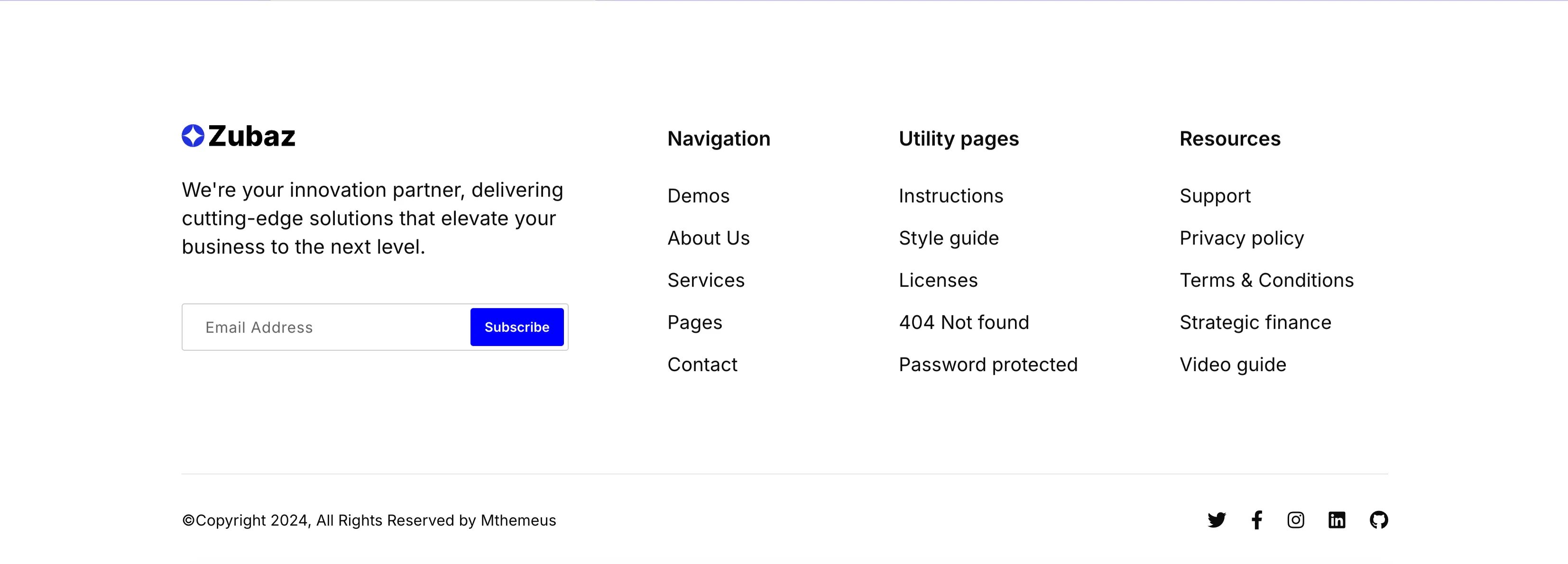Screen dimensions: 1568x564
Task: Open 404 Not found page
Action: point(964,322)
